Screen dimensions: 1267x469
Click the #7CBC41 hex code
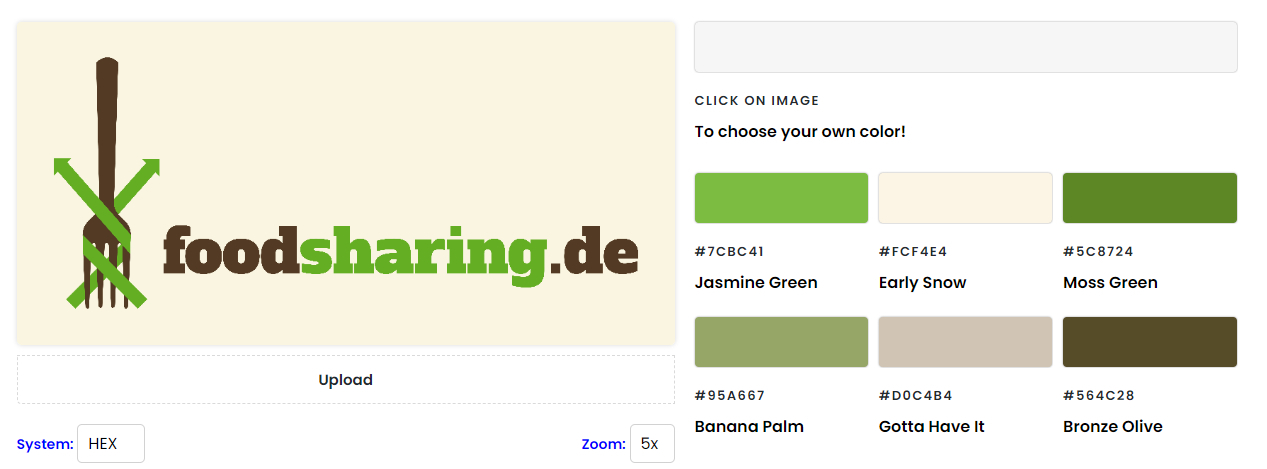click(x=729, y=251)
